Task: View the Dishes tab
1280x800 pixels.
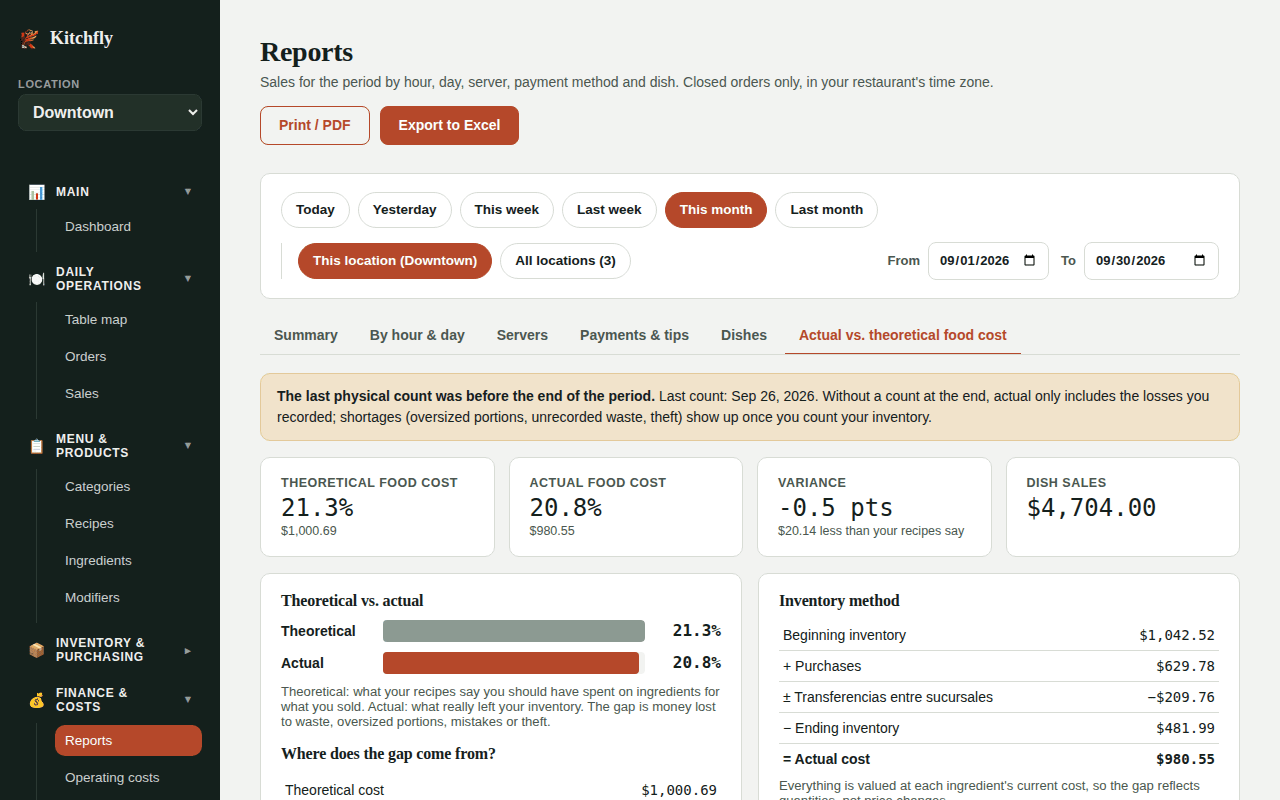Action: coord(744,336)
